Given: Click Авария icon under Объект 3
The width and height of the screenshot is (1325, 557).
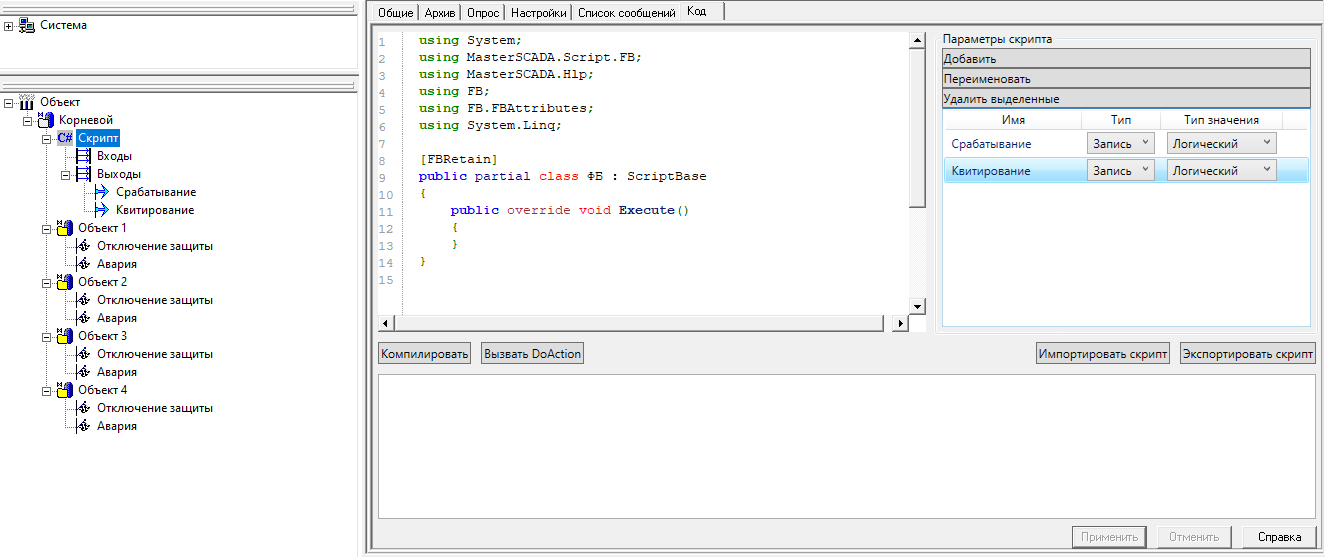Looking at the screenshot, I should click(84, 372).
